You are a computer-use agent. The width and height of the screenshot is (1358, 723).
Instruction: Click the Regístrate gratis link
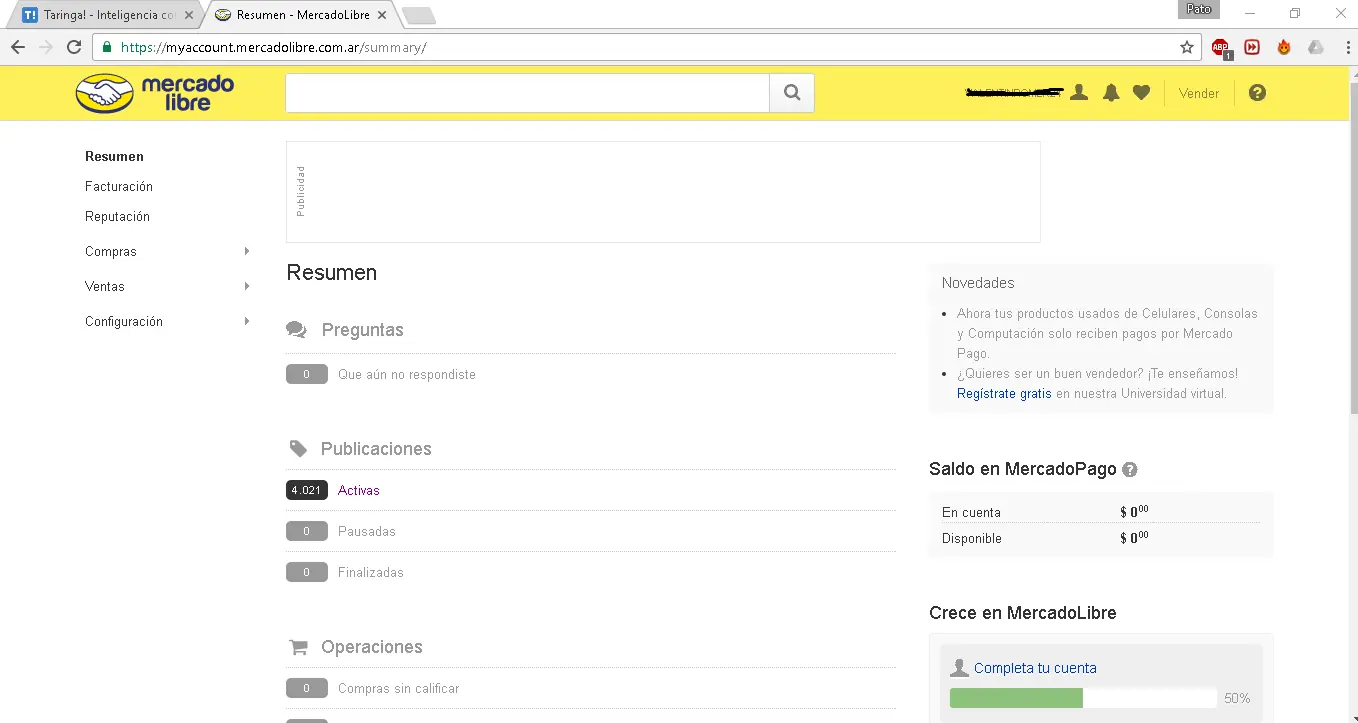point(1004,393)
